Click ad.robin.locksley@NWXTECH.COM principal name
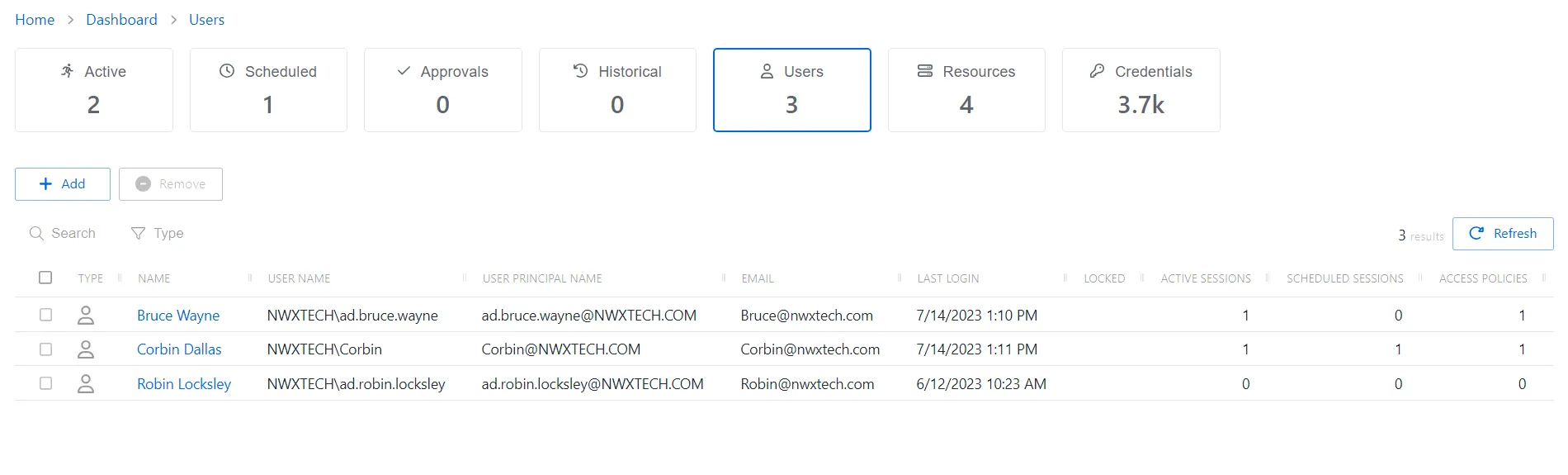This screenshot has width=1568, height=475. click(593, 384)
